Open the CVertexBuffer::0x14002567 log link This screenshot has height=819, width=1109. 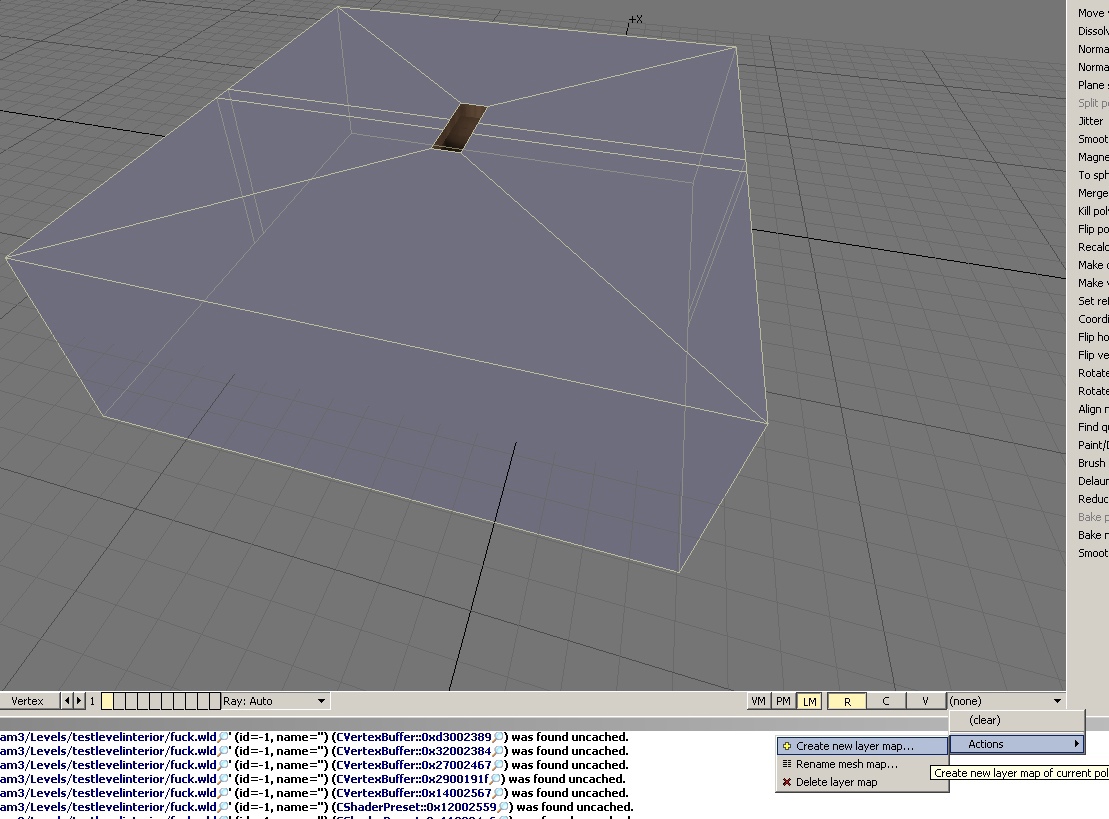(414, 794)
